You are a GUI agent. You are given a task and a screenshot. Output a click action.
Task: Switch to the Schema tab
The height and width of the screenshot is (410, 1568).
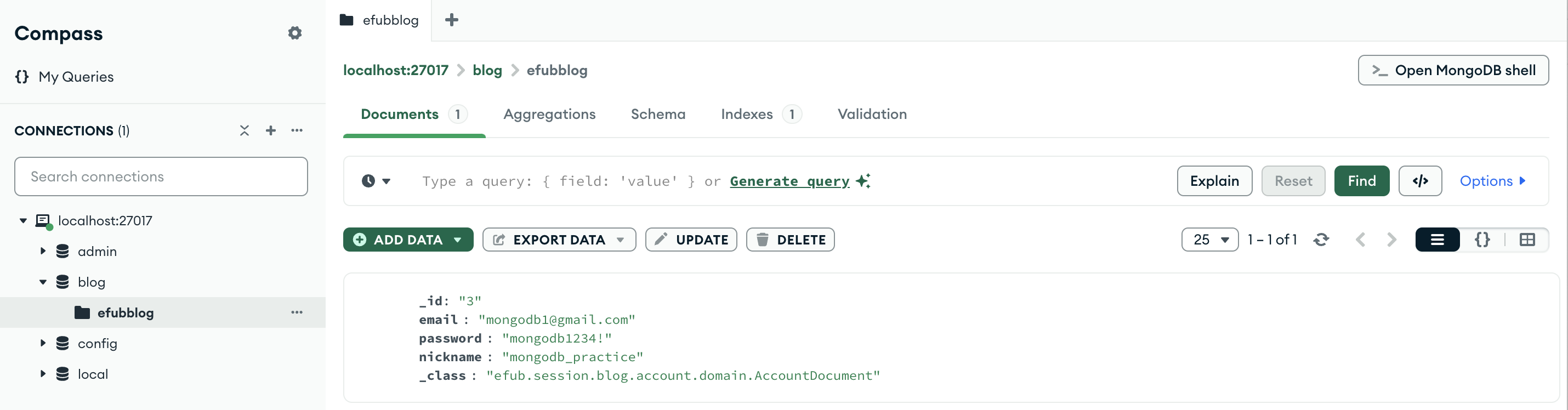pyautogui.click(x=658, y=115)
